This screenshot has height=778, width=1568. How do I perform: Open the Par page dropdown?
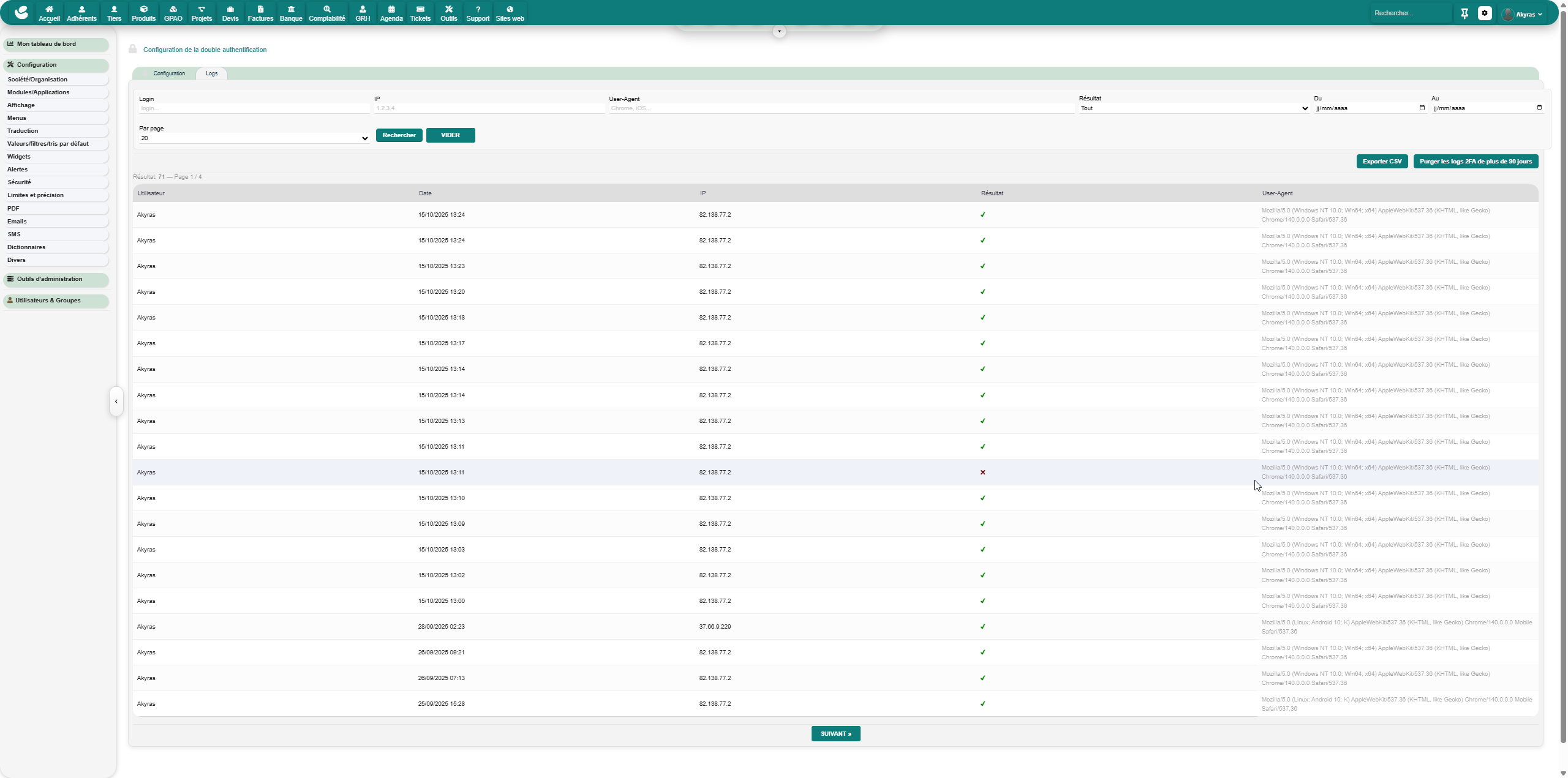click(254, 138)
